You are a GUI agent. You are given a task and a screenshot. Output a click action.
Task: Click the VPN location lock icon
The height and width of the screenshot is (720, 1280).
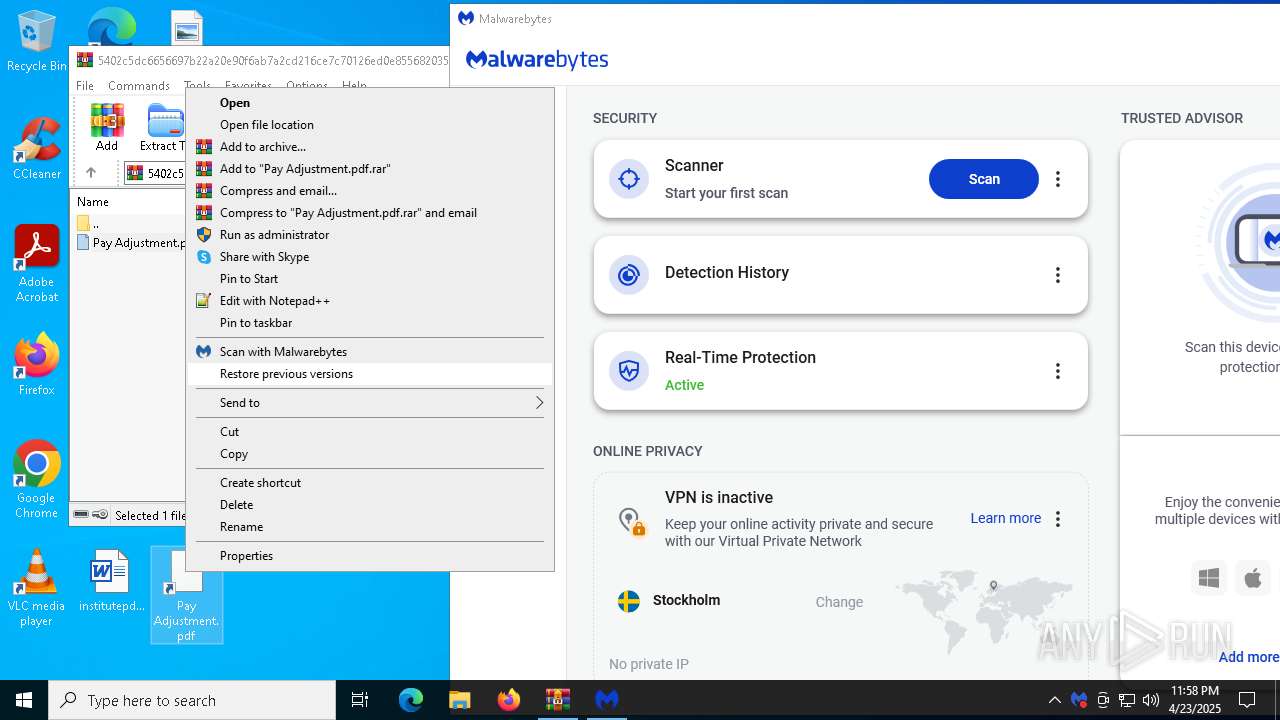tap(631, 521)
